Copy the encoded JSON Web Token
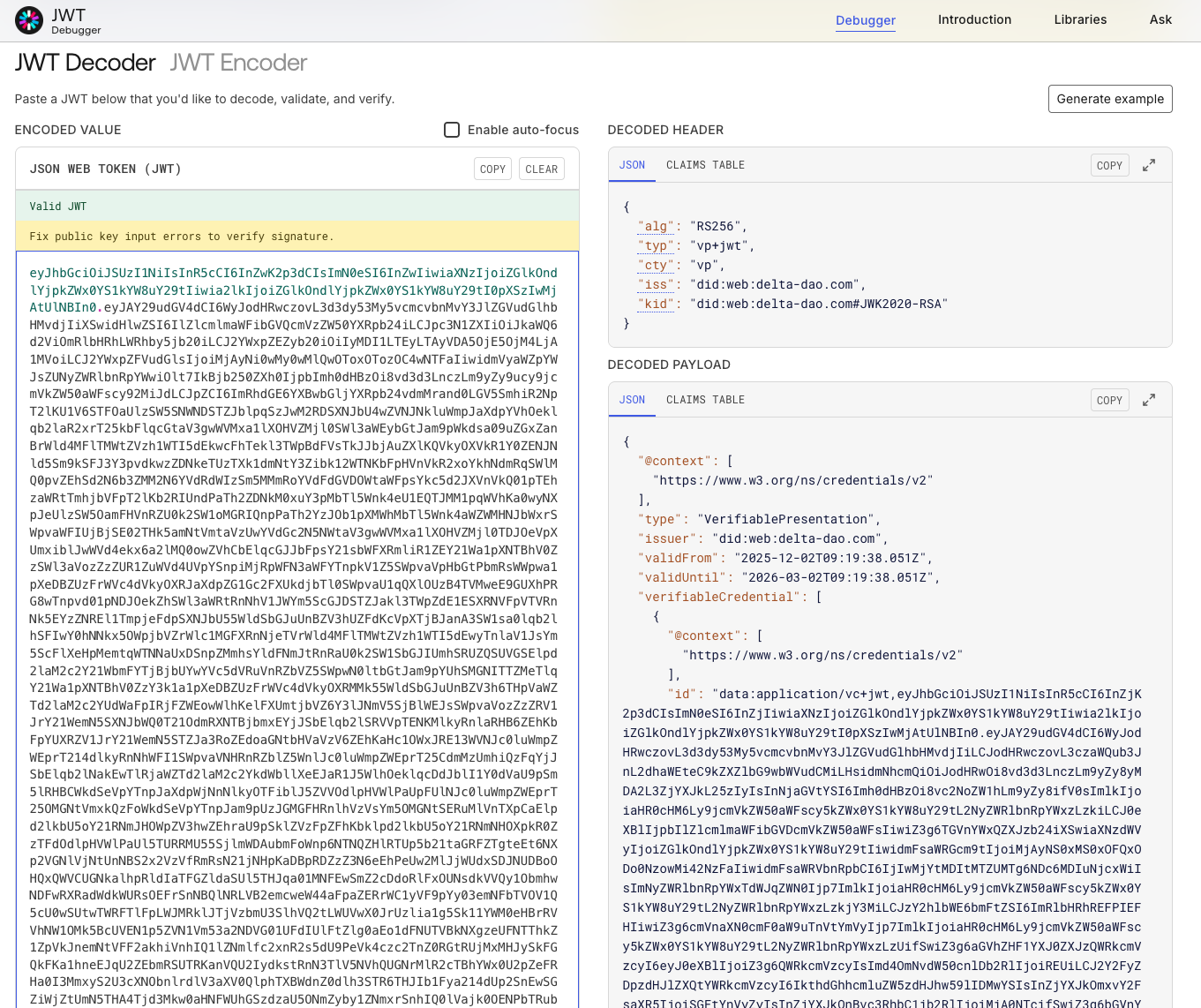 pyautogui.click(x=492, y=169)
